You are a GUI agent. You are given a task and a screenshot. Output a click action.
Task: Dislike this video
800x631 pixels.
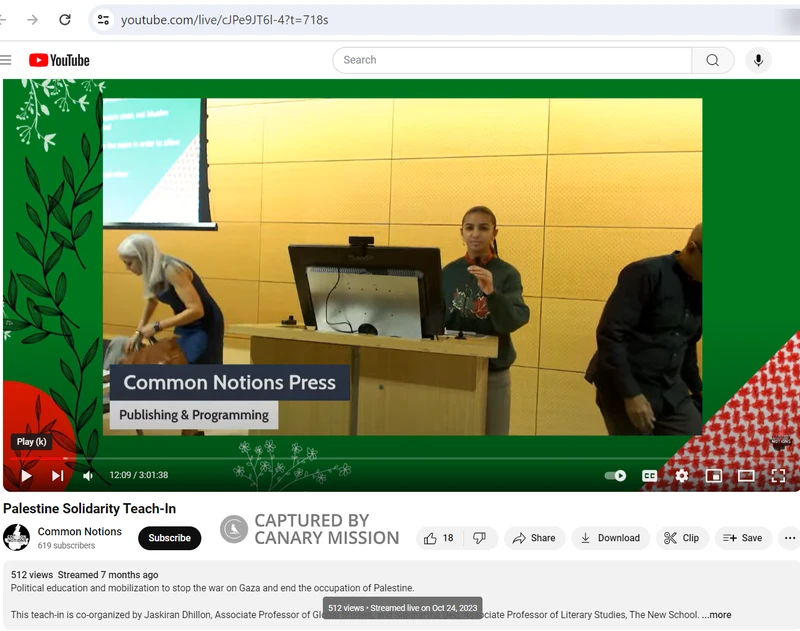[480, 538]
